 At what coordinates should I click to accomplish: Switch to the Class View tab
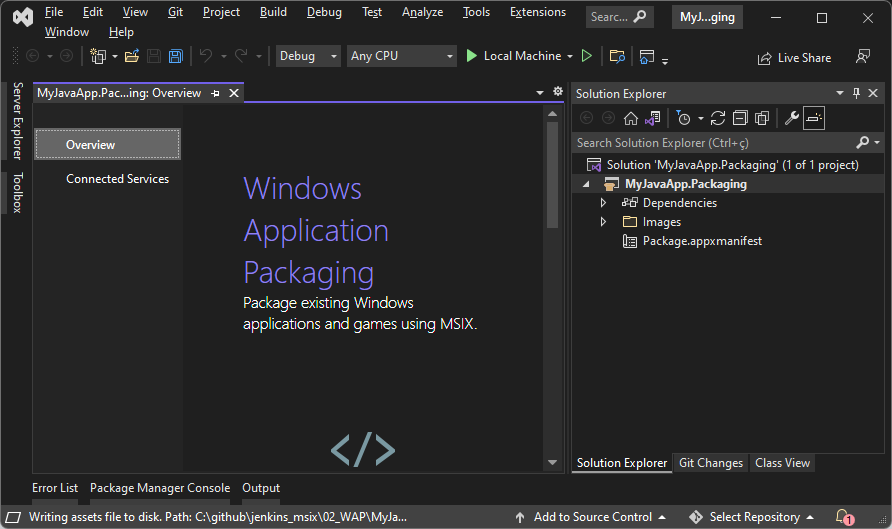tap(782, 463)
